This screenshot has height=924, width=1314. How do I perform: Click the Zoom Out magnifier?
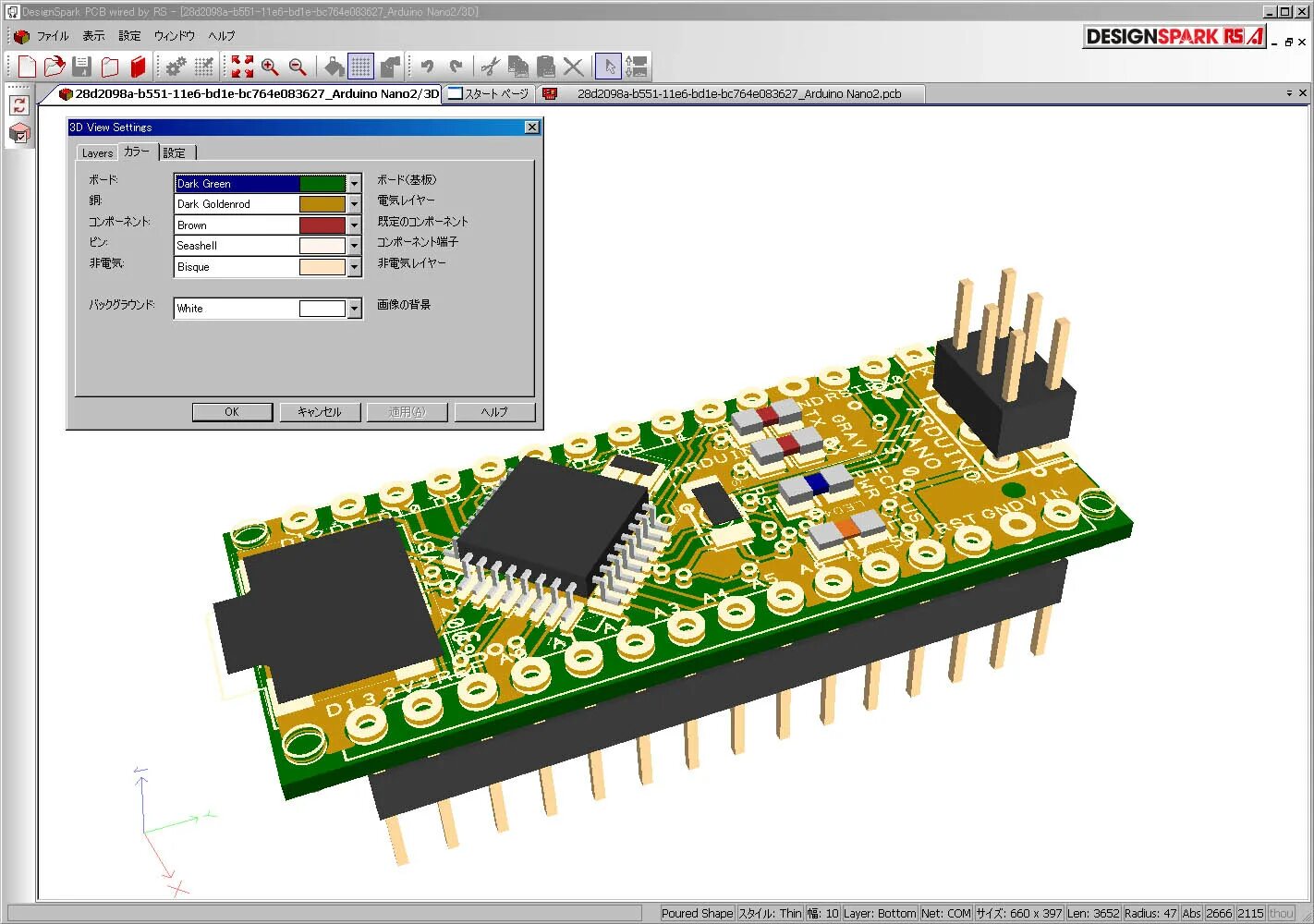coord(298,67)
